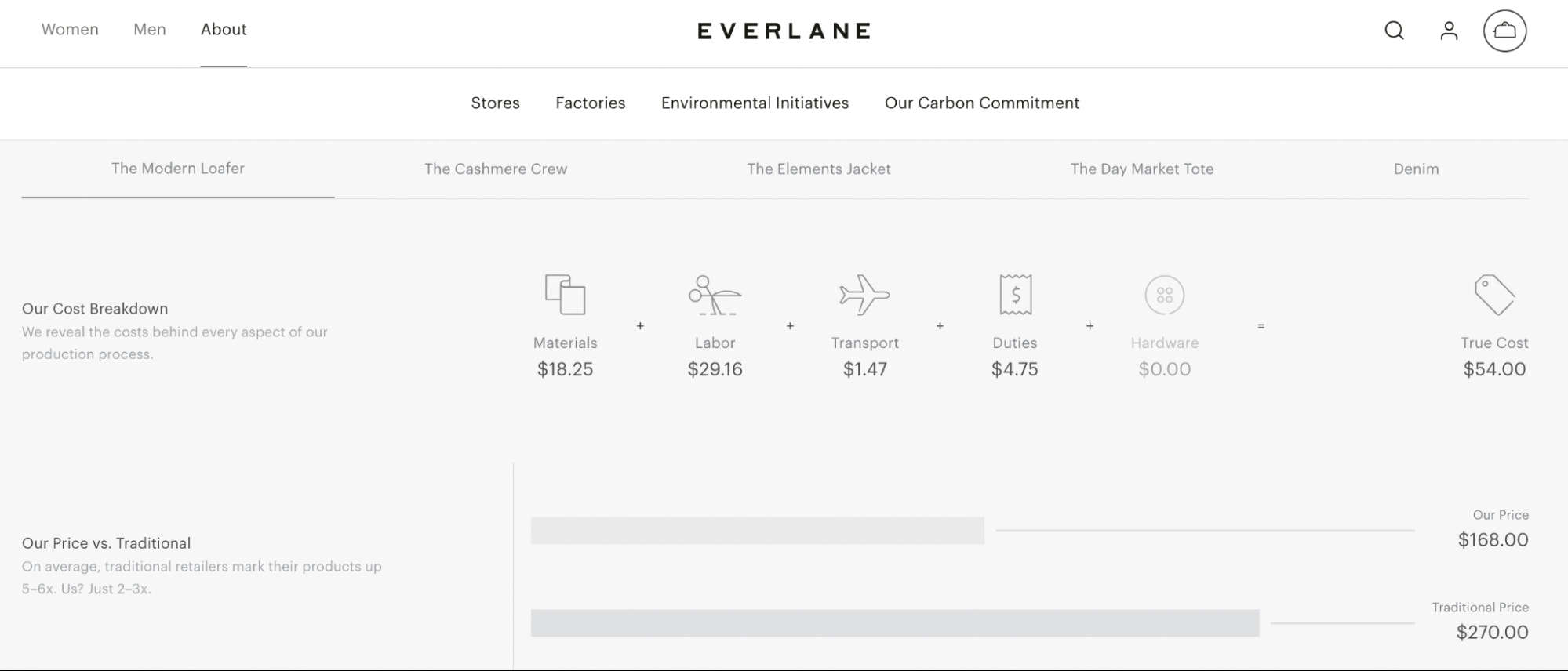Click the Materials label
The image size is (1568, 671).
(565, 343)
